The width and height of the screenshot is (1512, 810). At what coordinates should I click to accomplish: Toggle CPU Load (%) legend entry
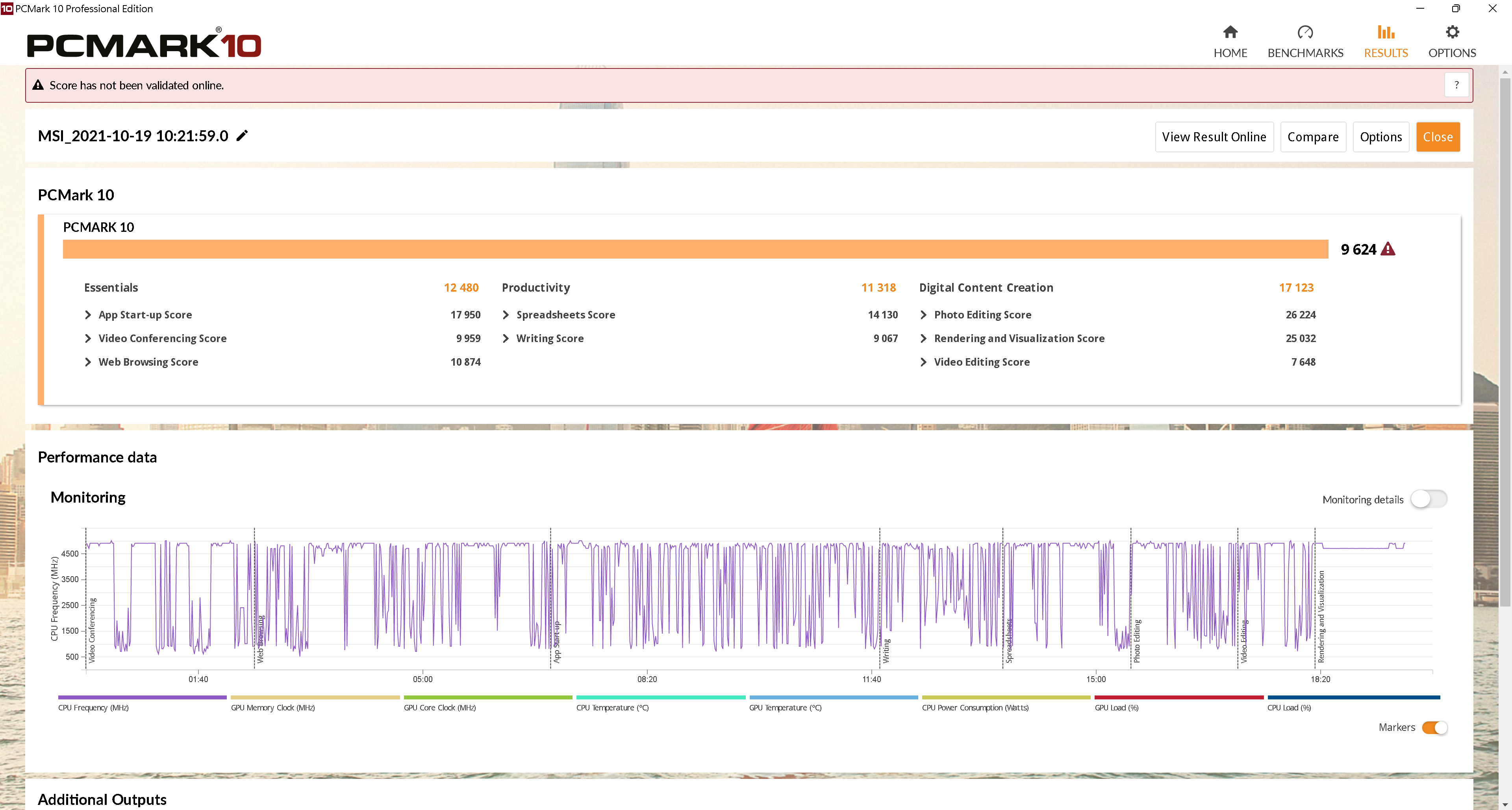click(1354, 703)
